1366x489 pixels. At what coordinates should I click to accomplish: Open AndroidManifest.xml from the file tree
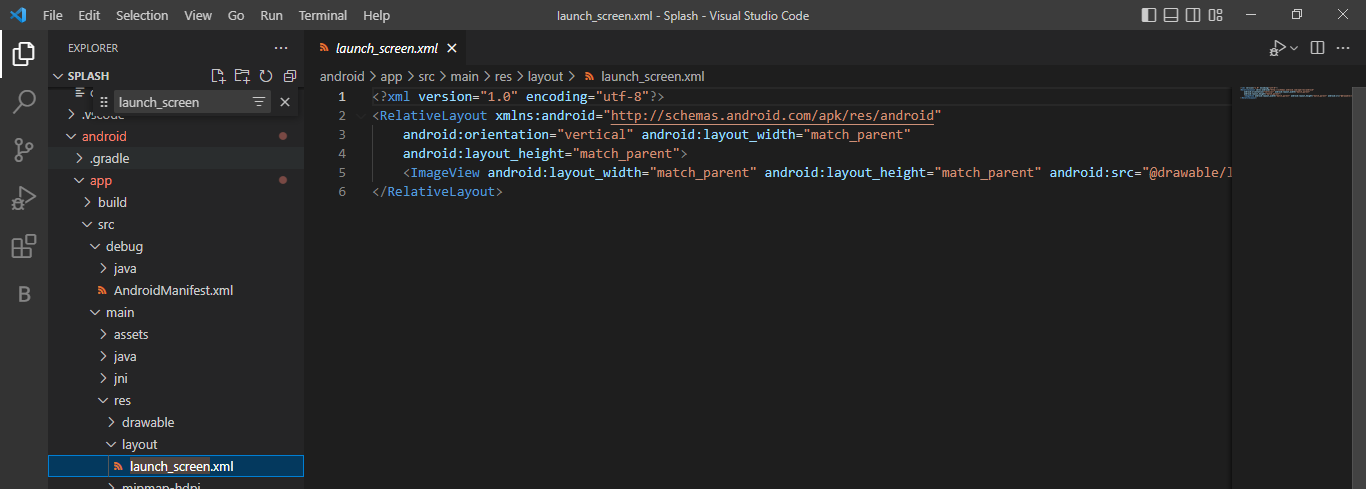(x=173, y=290)
